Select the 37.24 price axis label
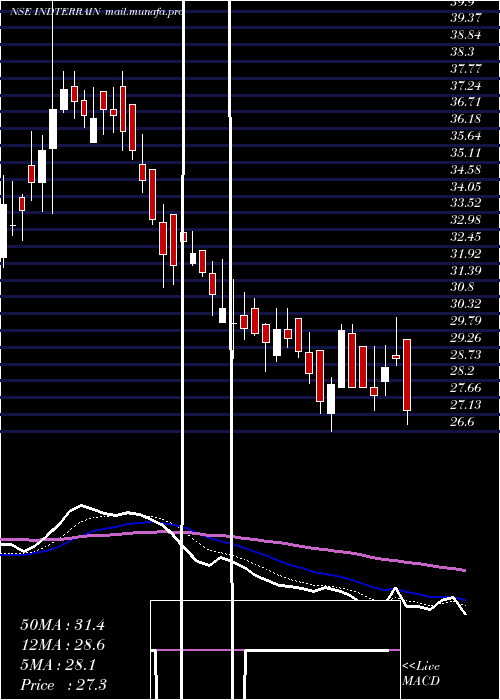Screen dimensions: 500x700 coord(467,85)
